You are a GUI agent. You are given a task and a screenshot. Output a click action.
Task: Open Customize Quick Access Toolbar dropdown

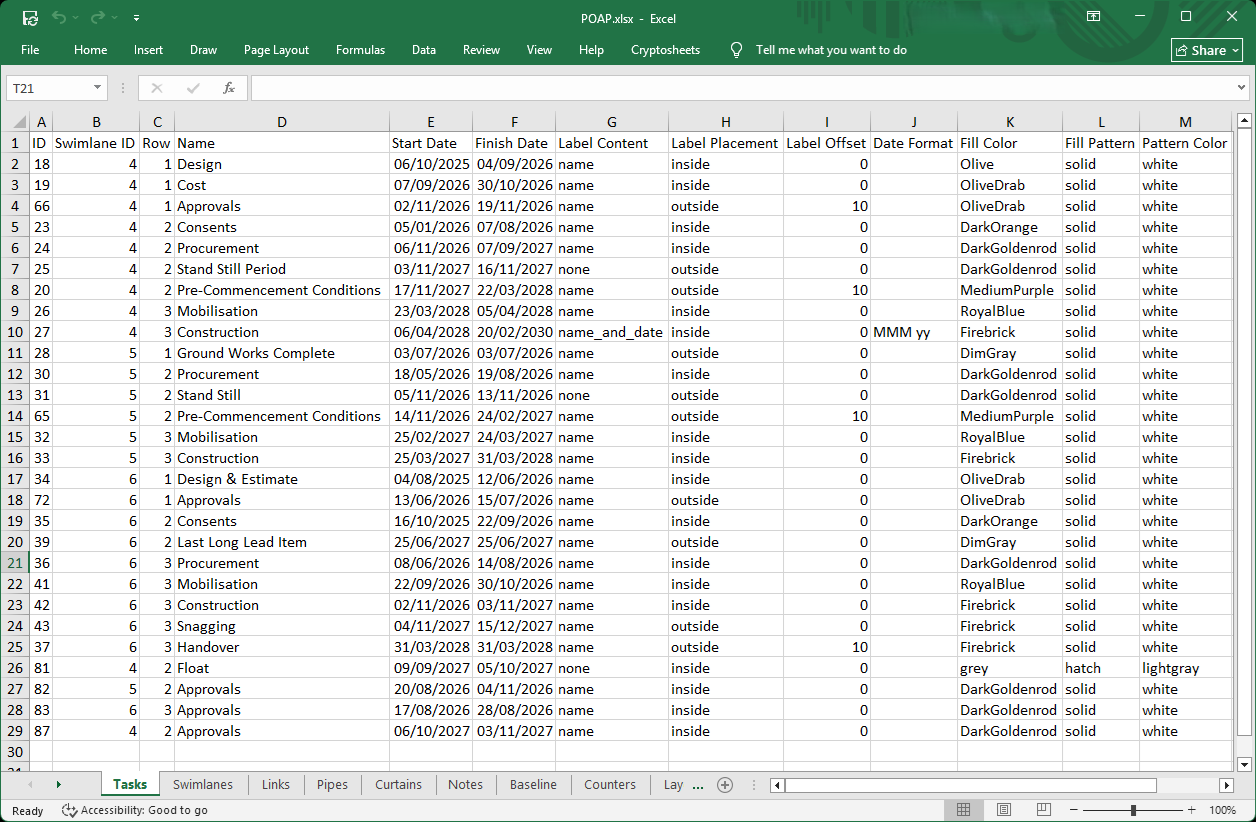click(x=136, y=18)
